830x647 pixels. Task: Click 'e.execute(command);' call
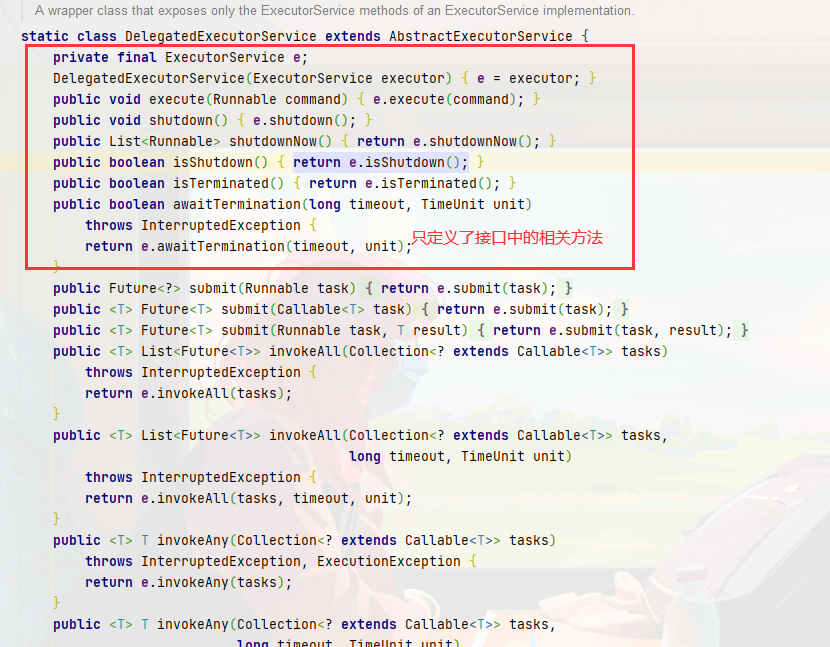pos(448,99)
